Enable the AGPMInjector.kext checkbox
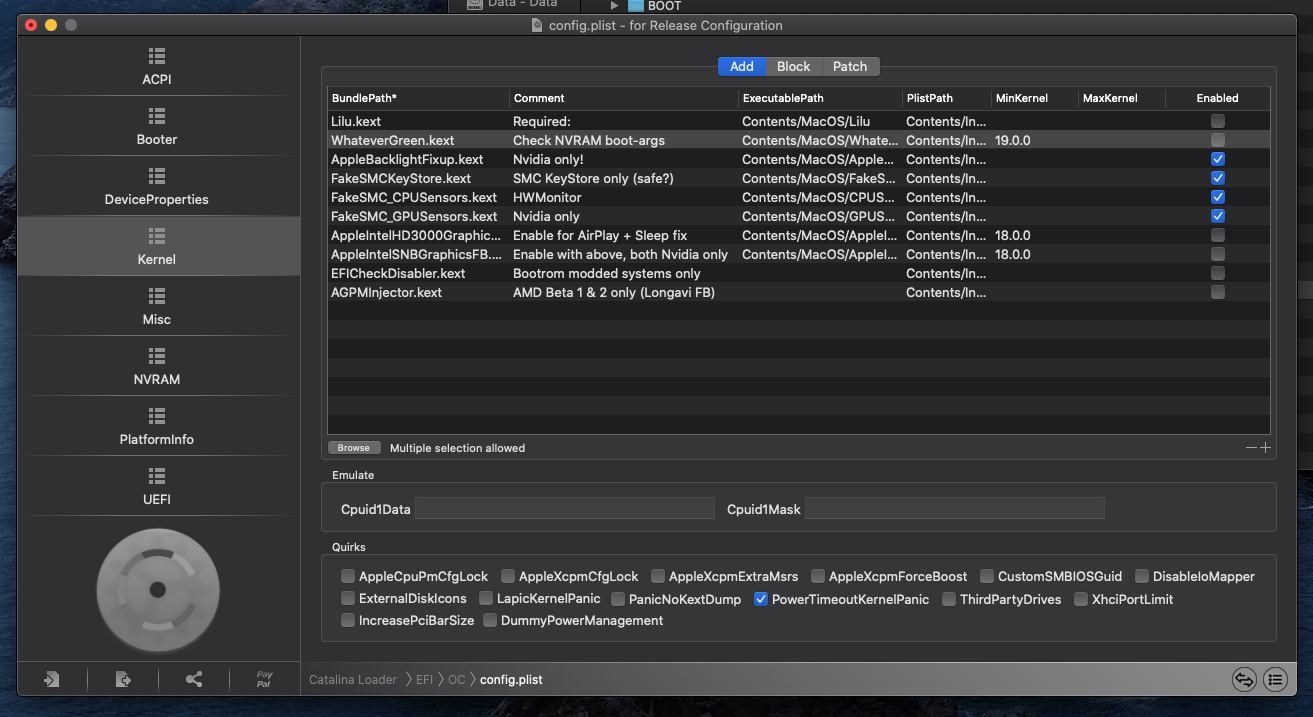This screenshot has width=1313, height=717. point(1217,292)
